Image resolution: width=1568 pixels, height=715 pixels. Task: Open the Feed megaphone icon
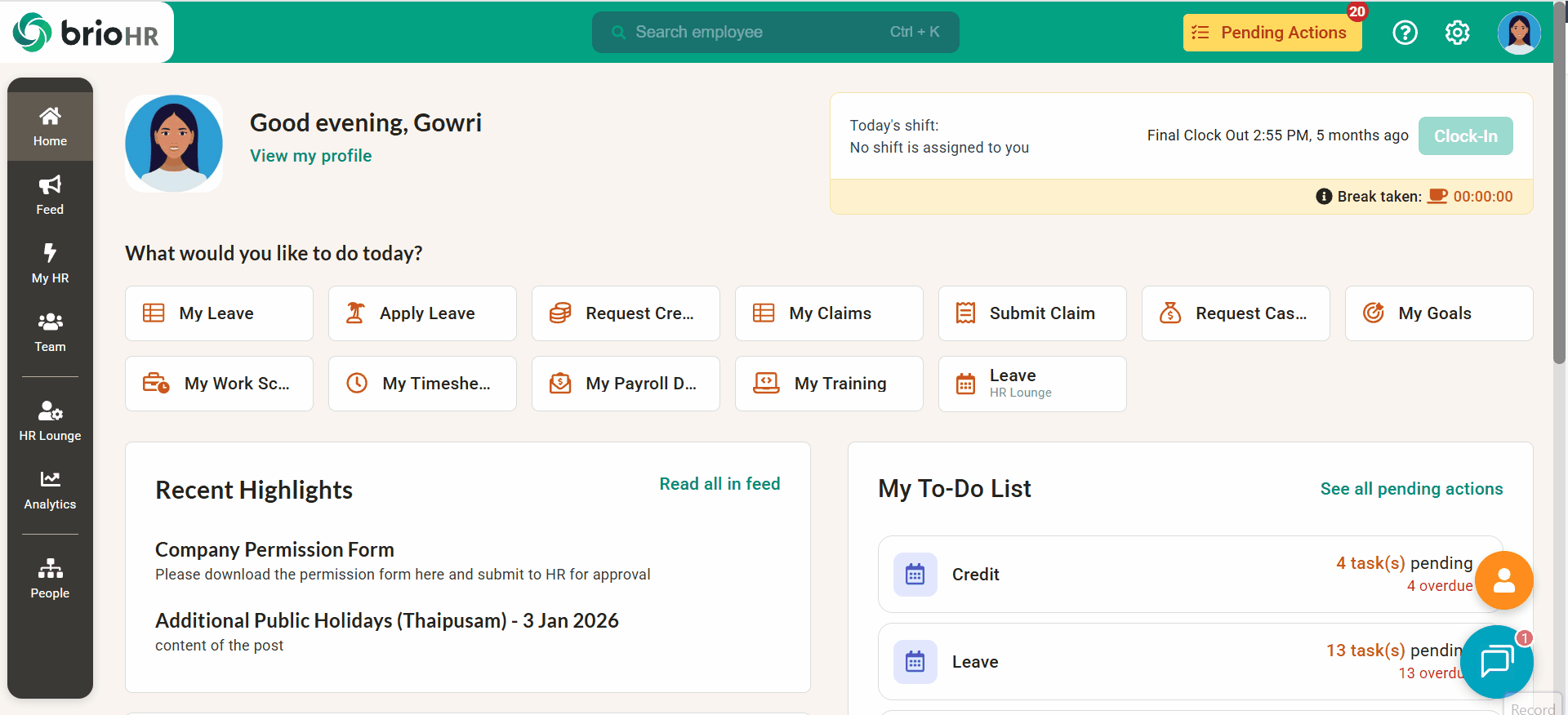point(50,184)
